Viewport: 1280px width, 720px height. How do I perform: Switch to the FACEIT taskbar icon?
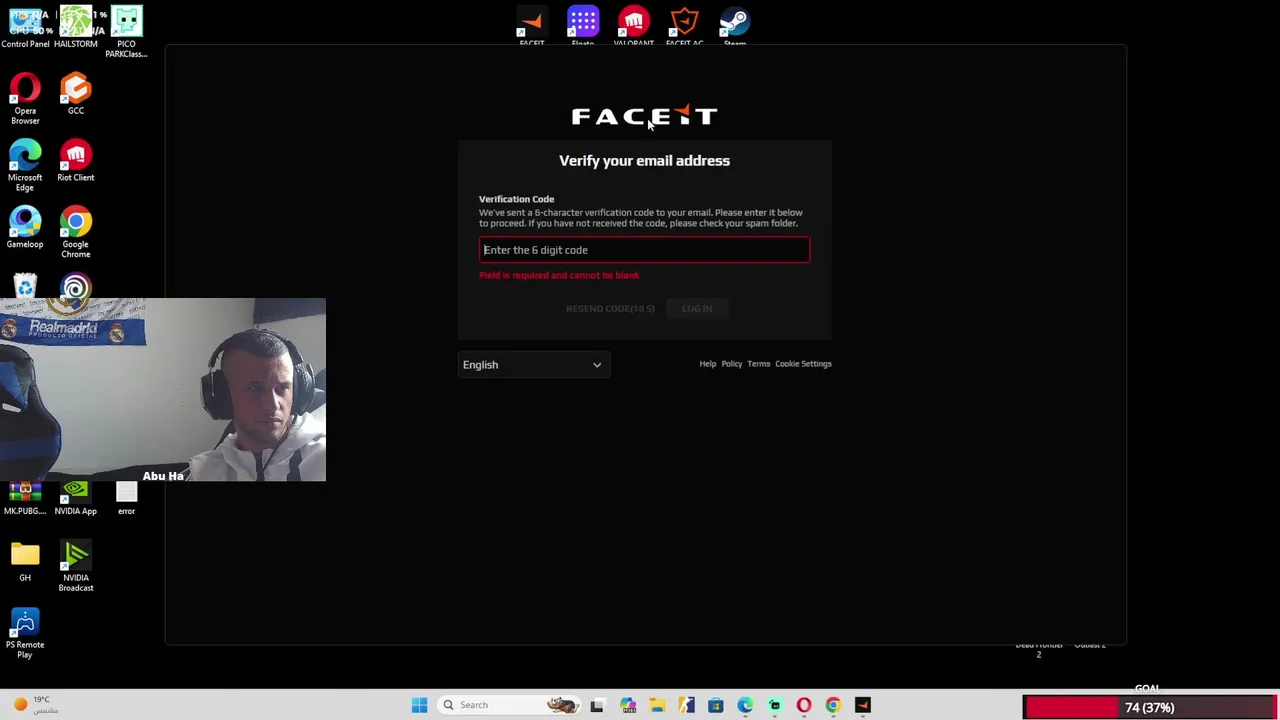(x=863, y=705)
